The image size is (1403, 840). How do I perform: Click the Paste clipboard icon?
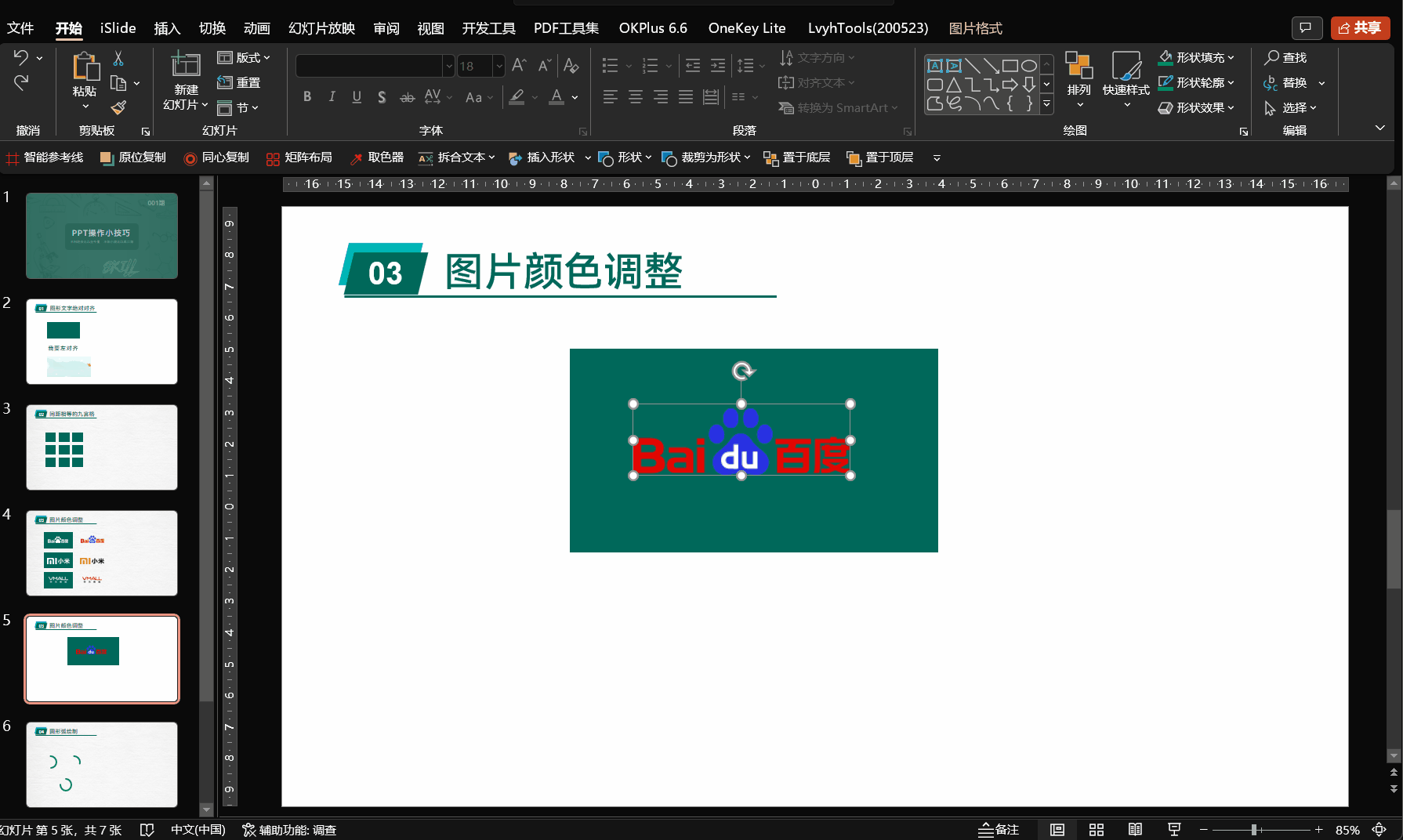85,67
